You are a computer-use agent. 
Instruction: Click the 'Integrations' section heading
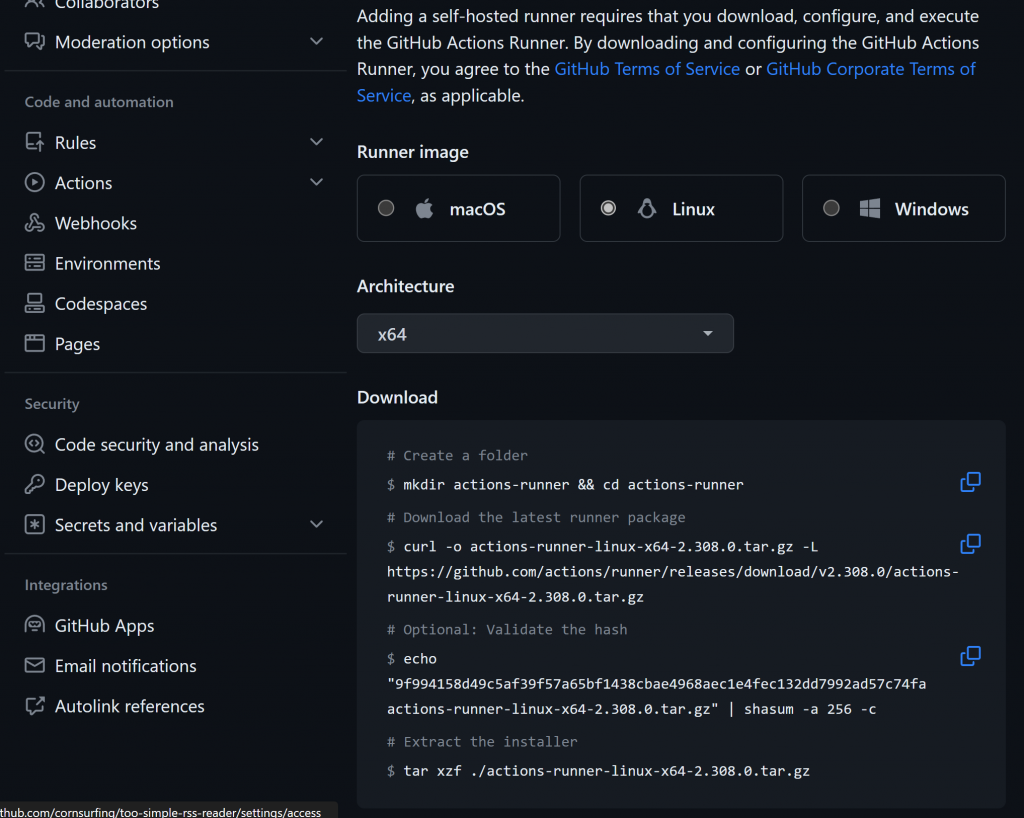point(66,585)
